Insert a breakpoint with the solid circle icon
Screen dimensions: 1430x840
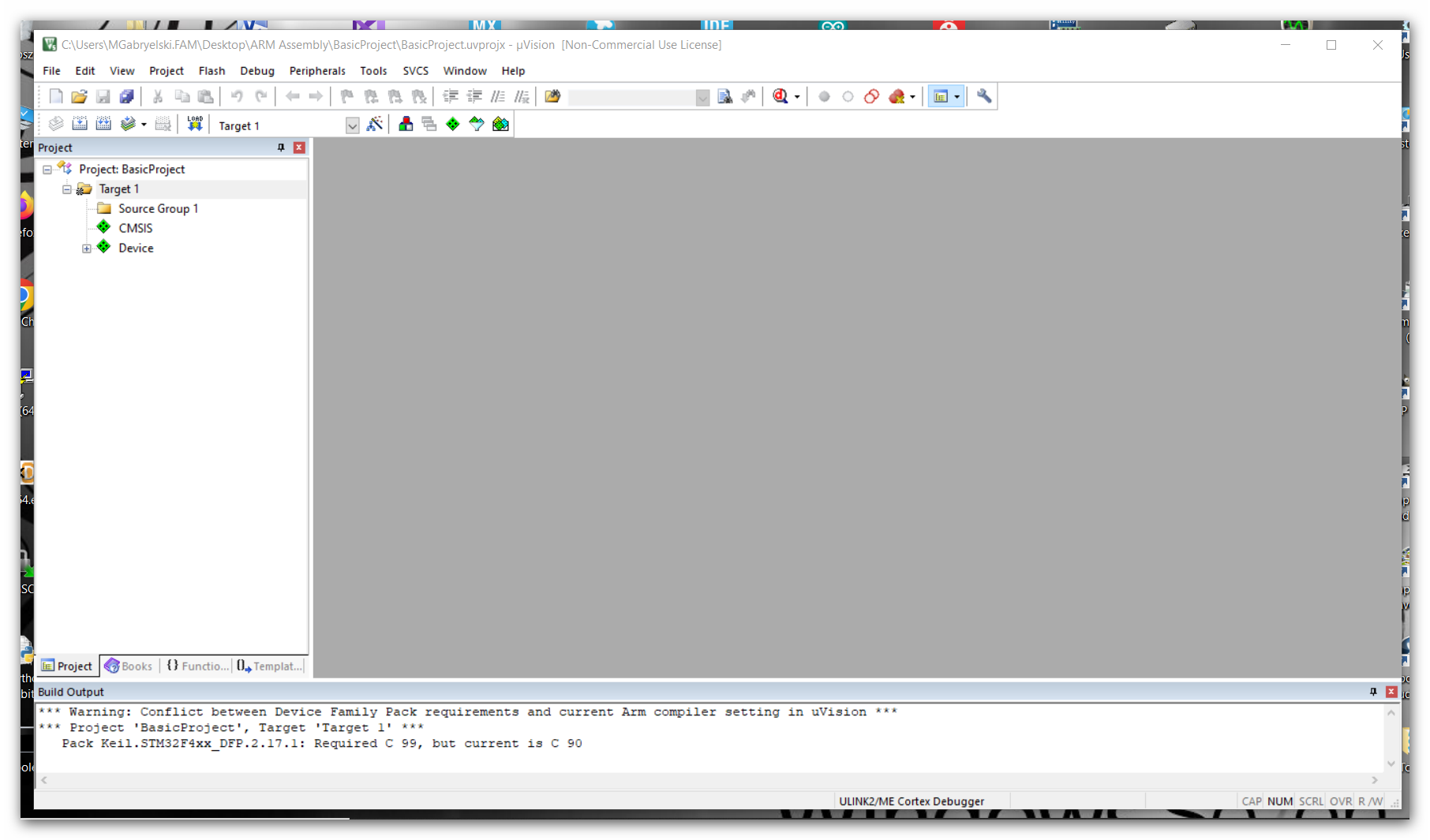(x=824, y=96)
